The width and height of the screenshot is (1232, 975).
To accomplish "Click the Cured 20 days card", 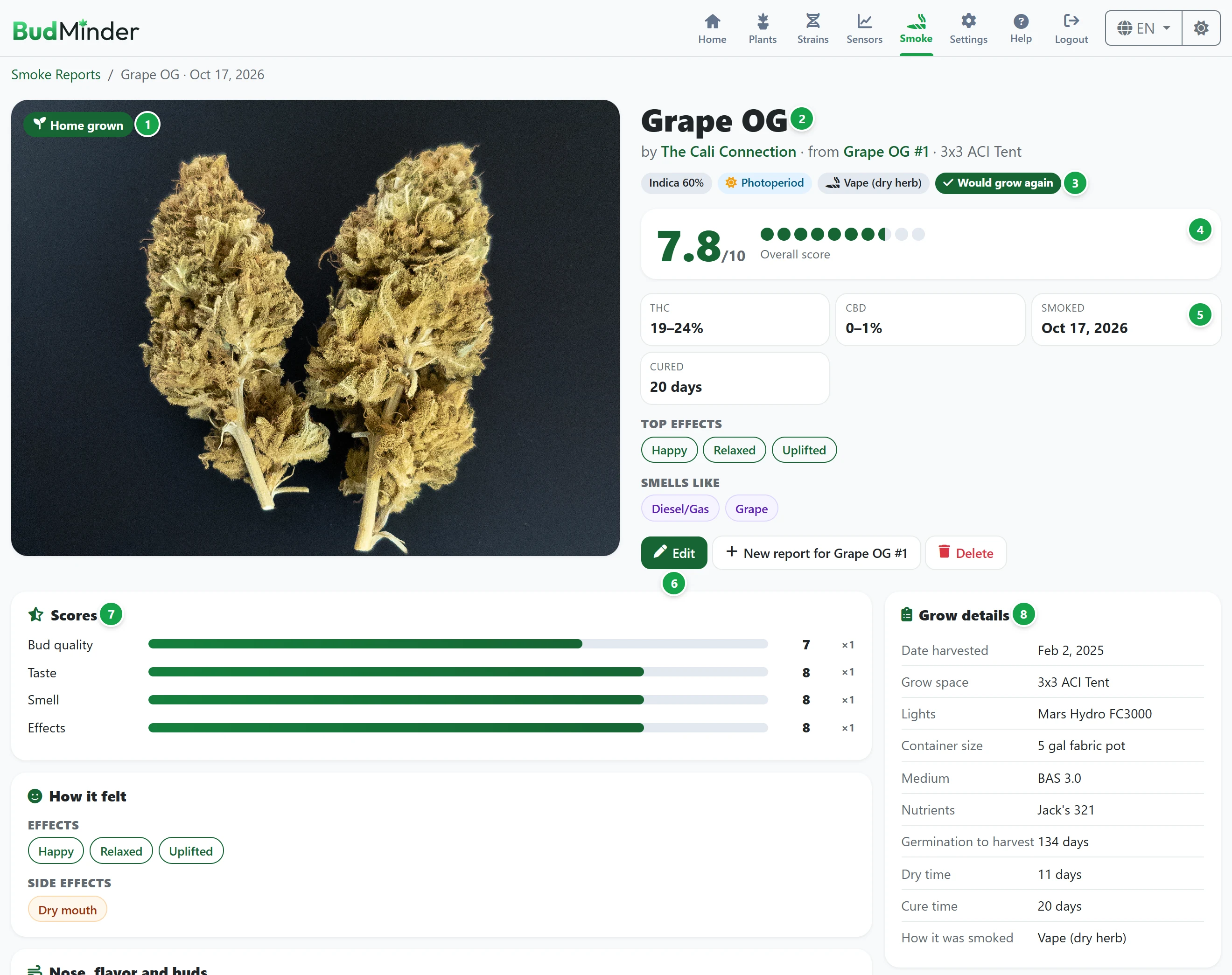I will point(735,378).
